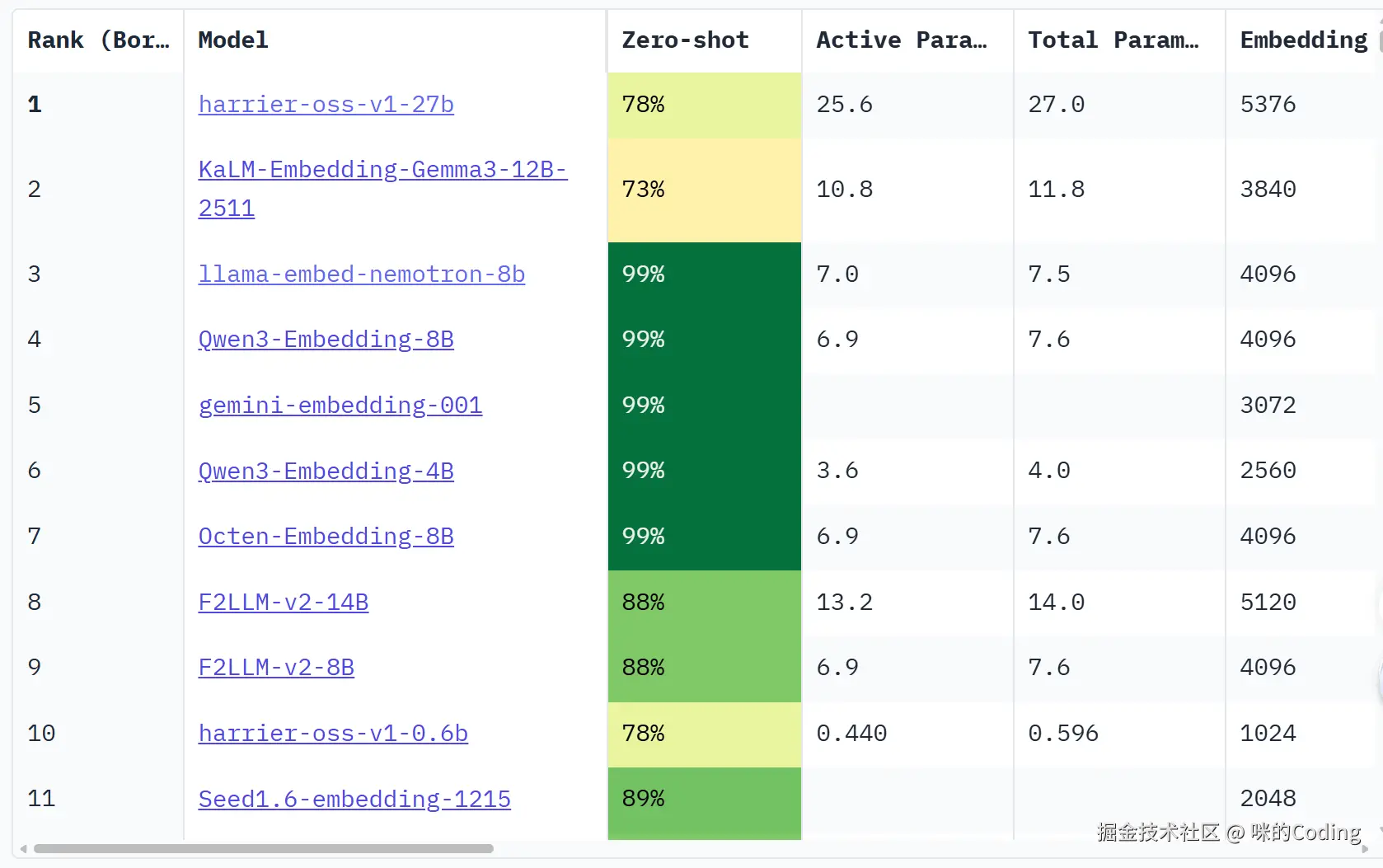Select the 25.6 active parameters value
1383x868 pixels.
click(844, 105)
